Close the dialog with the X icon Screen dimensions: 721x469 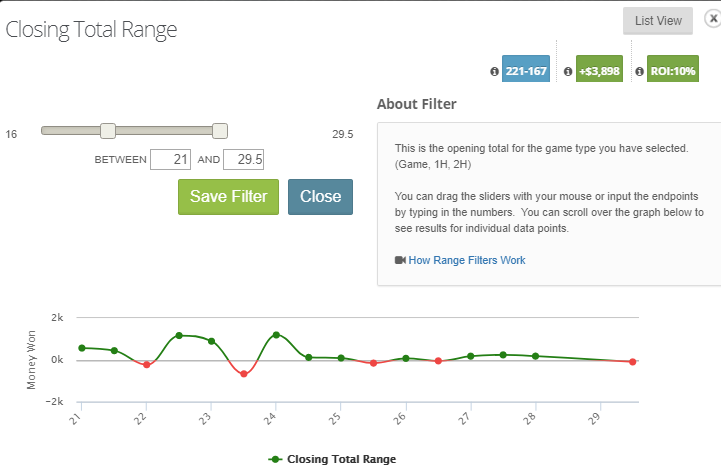(x=711, y=18)
